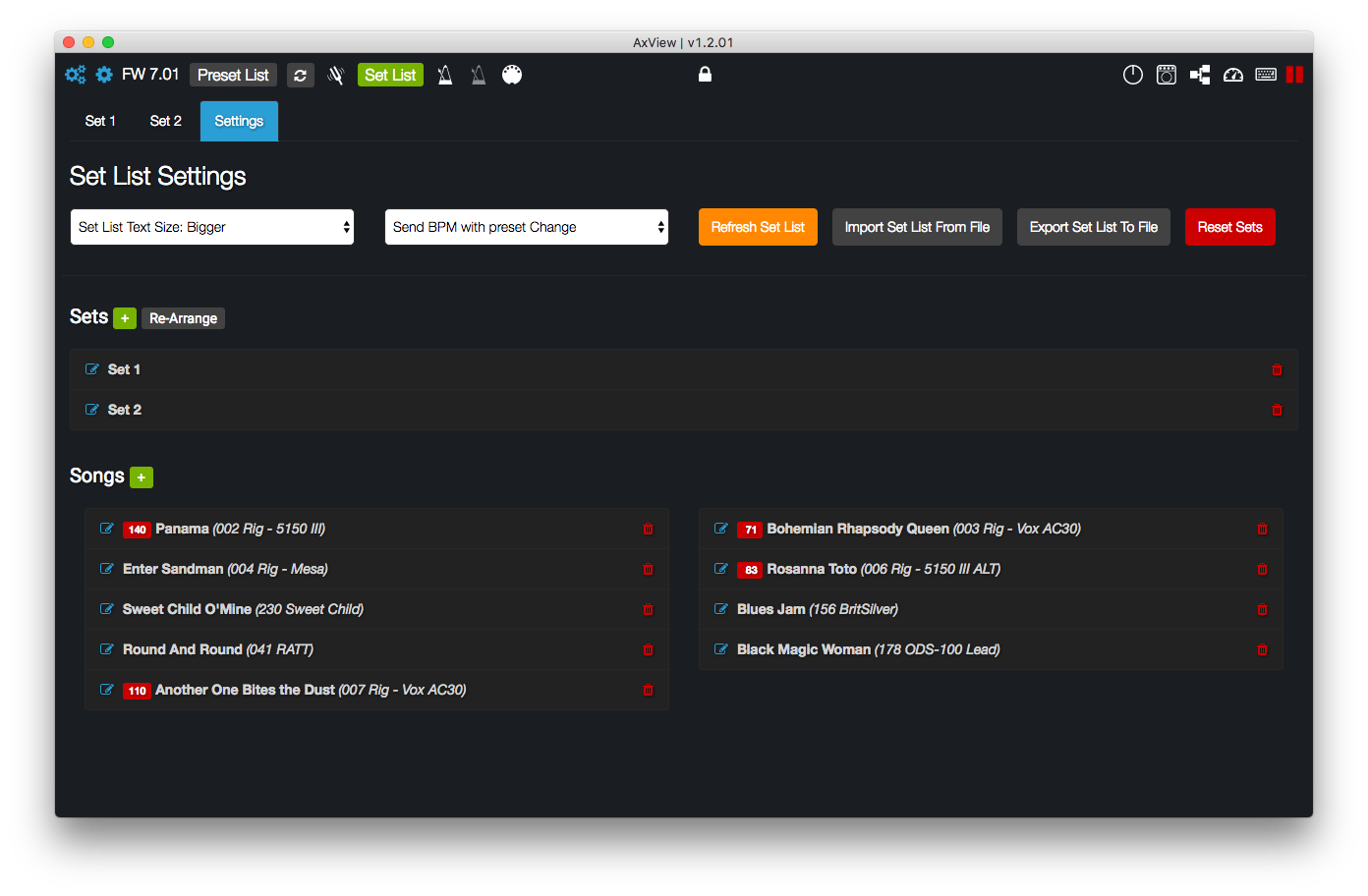Screen dimensions: 1368x896
Task: Delete the Black Magic Woman song
Action: (1263, 649)
